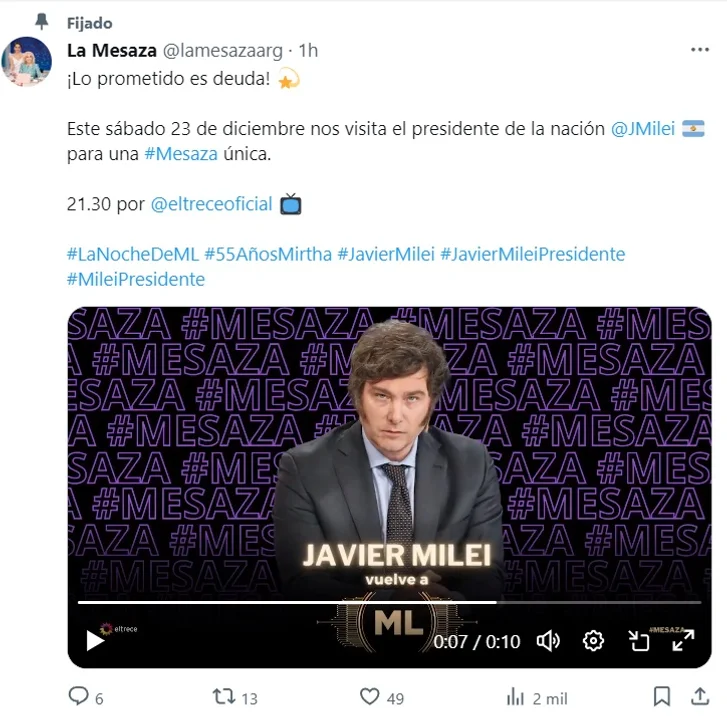Screen dimensions: 727x720
Task: Like the tweet with the heart icon
Action: click(370, 696)
